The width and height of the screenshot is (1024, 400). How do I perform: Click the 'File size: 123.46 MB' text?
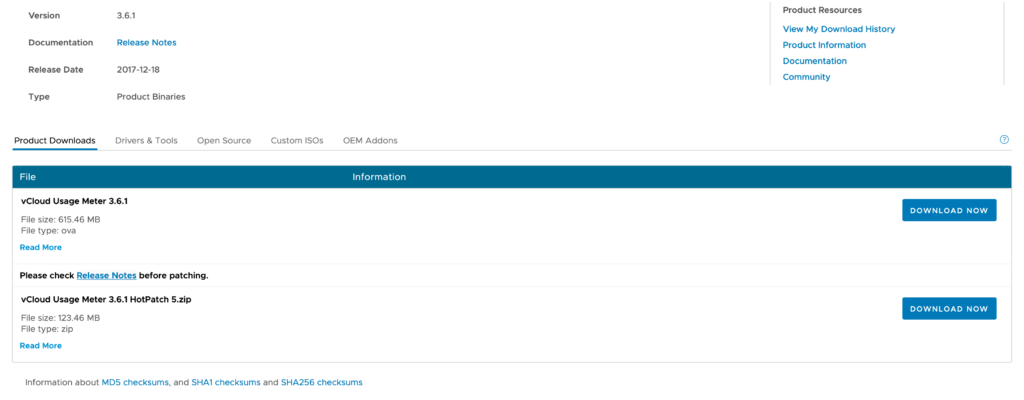point(61,318)
